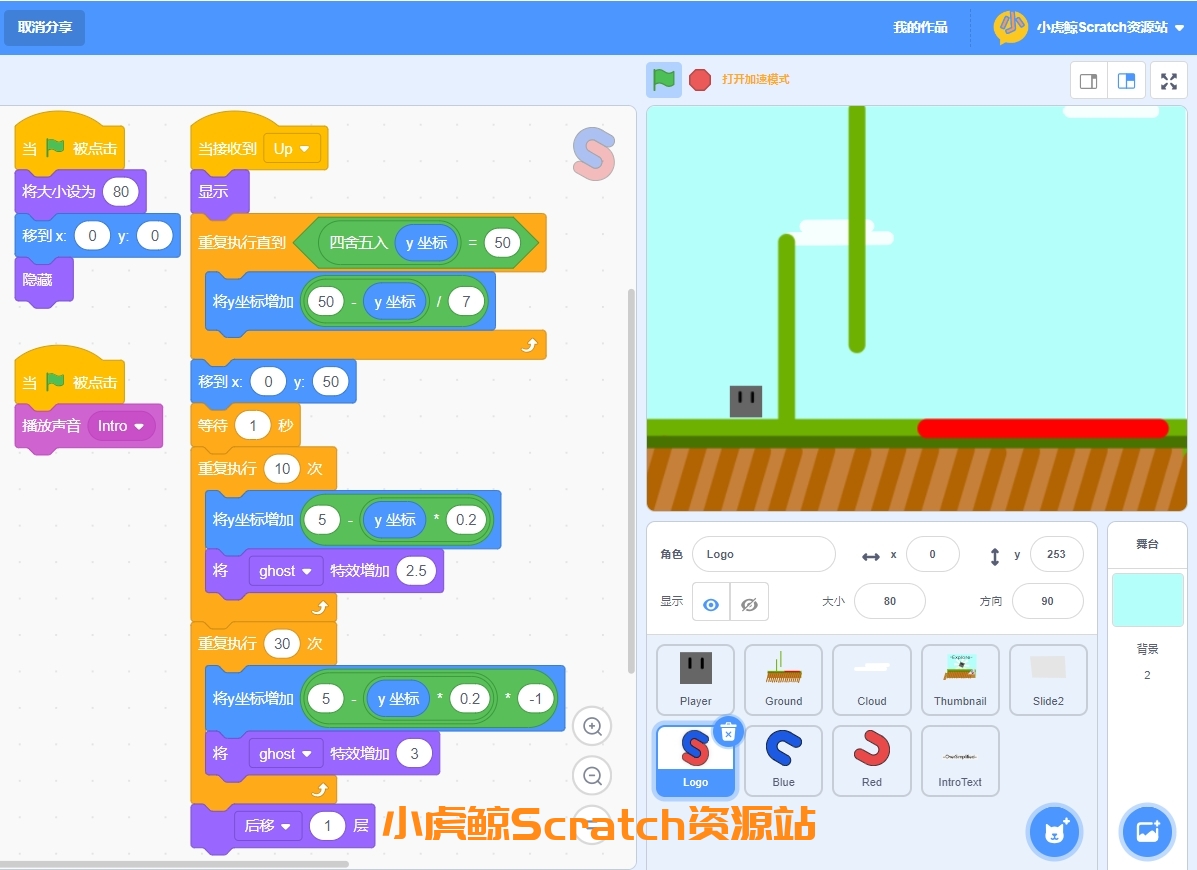This screenshot has width=1197, height=870.
Task: Expand the 小虎鲸Scratch资源站 account menu
Action: (x=1179, y=27)
